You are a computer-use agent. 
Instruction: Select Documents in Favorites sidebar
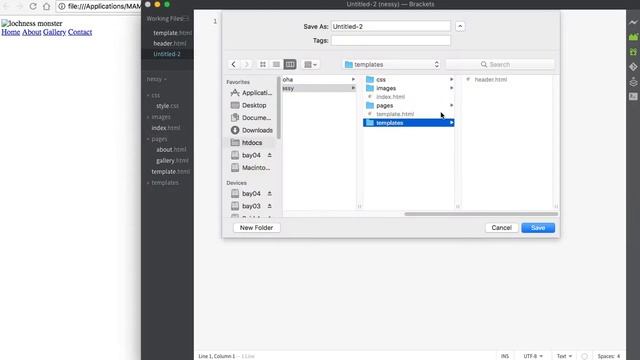tap(251, 118)
